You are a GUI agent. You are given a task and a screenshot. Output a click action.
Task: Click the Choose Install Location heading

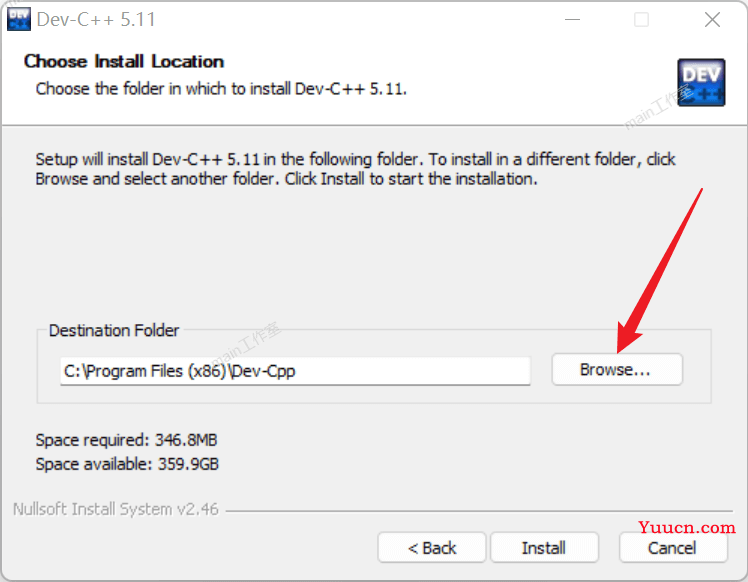pyautogui.click(x=124, y=62)
